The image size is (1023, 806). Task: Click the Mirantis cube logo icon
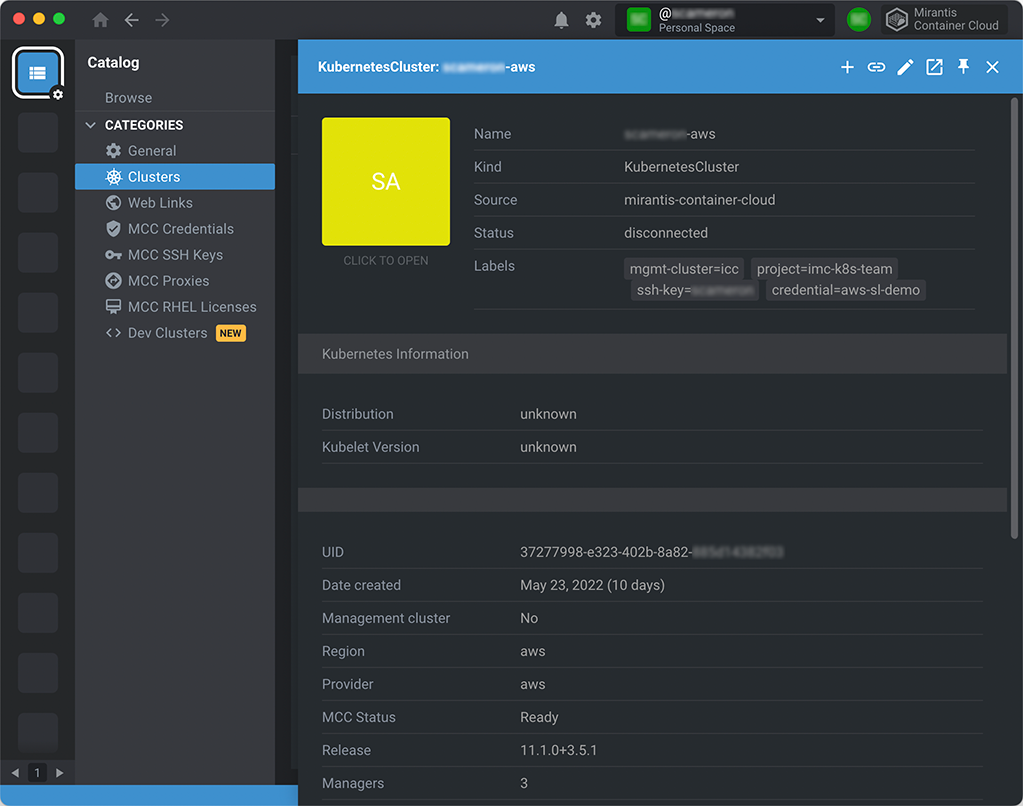click(896, 20)
